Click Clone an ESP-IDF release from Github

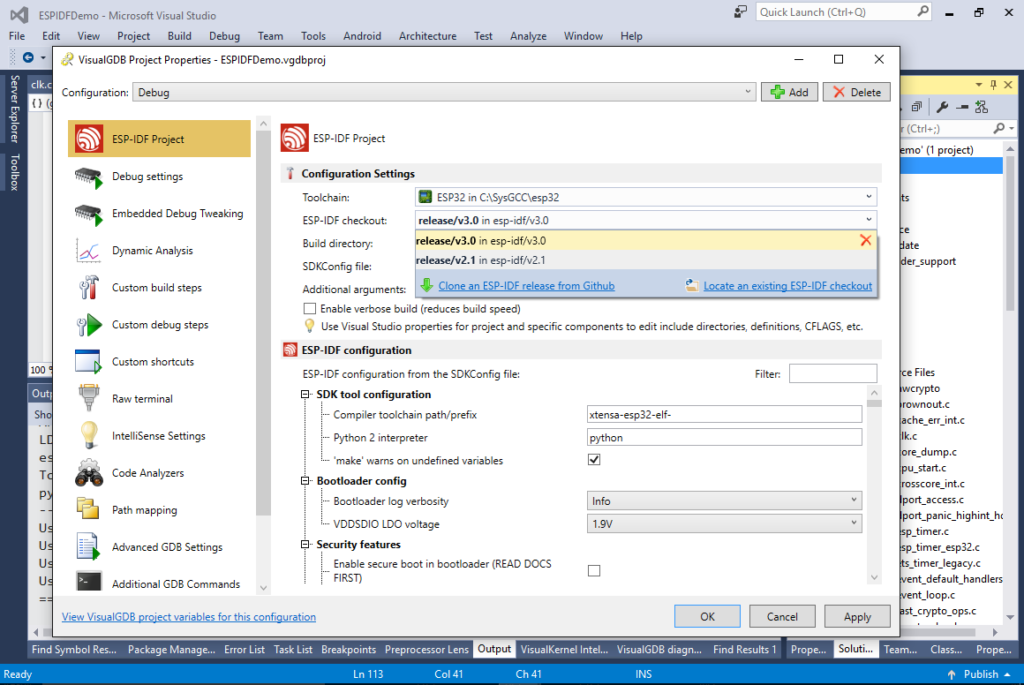tap(526, 286)
